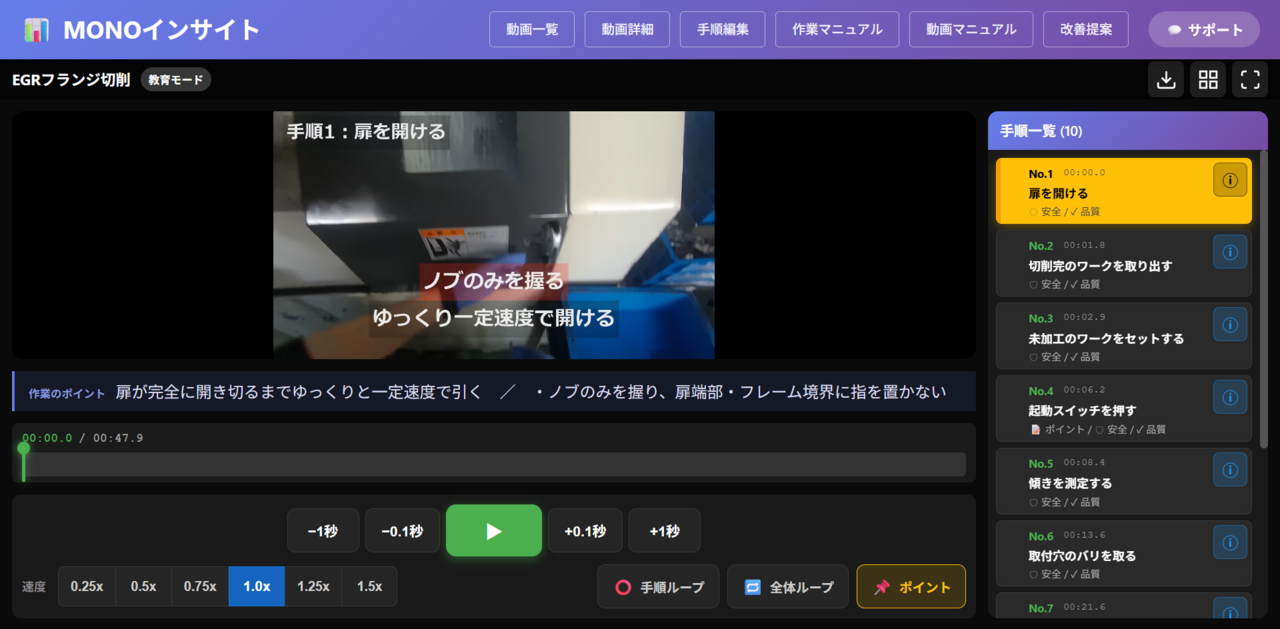Set playback speed to 0.25x
The height and width of the screenshot is (629, 1280).
87,587
